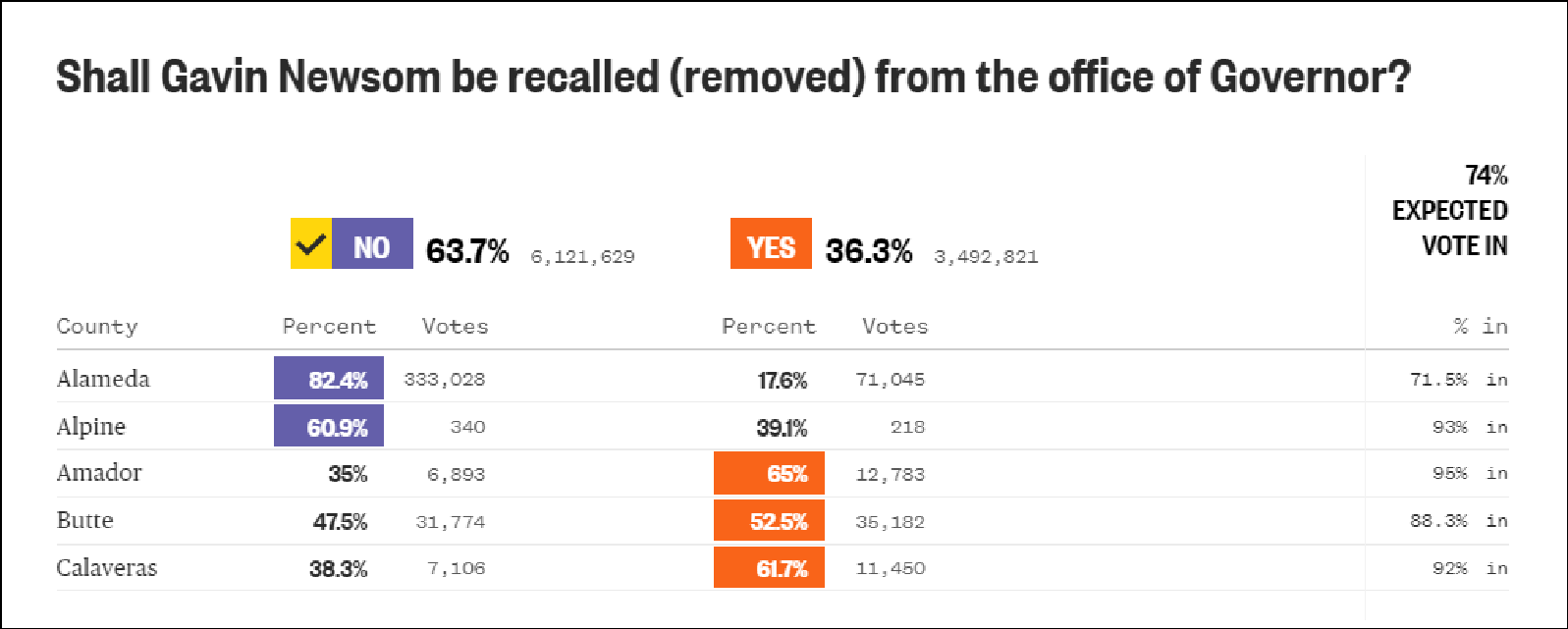Viewport: 1568px width, 629px height.
Task: Click the purple NO label badge
Action: point(372,244)
